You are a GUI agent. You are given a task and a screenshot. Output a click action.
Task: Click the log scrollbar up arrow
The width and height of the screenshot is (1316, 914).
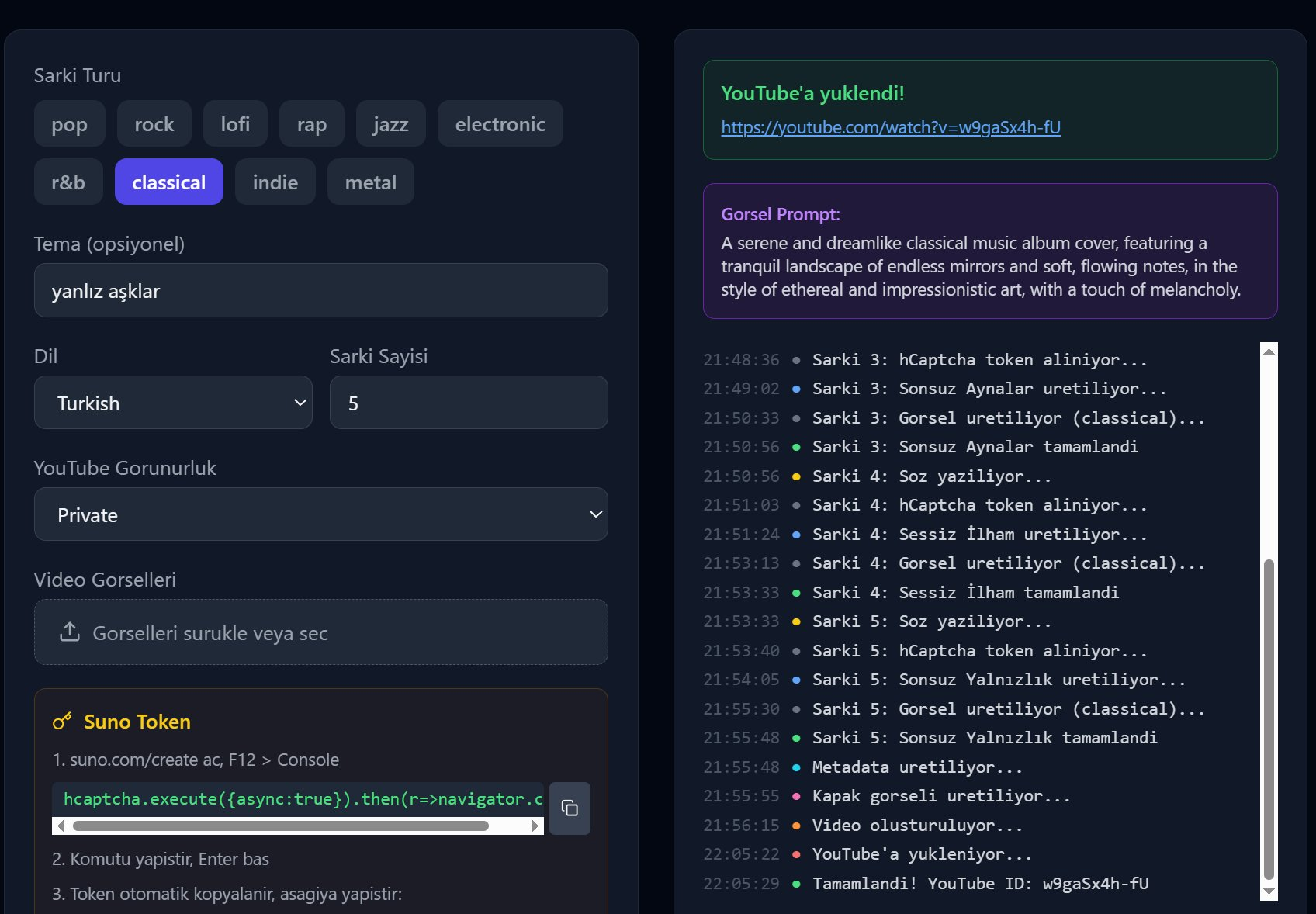pyautogui.click(x=1269, y=351)
